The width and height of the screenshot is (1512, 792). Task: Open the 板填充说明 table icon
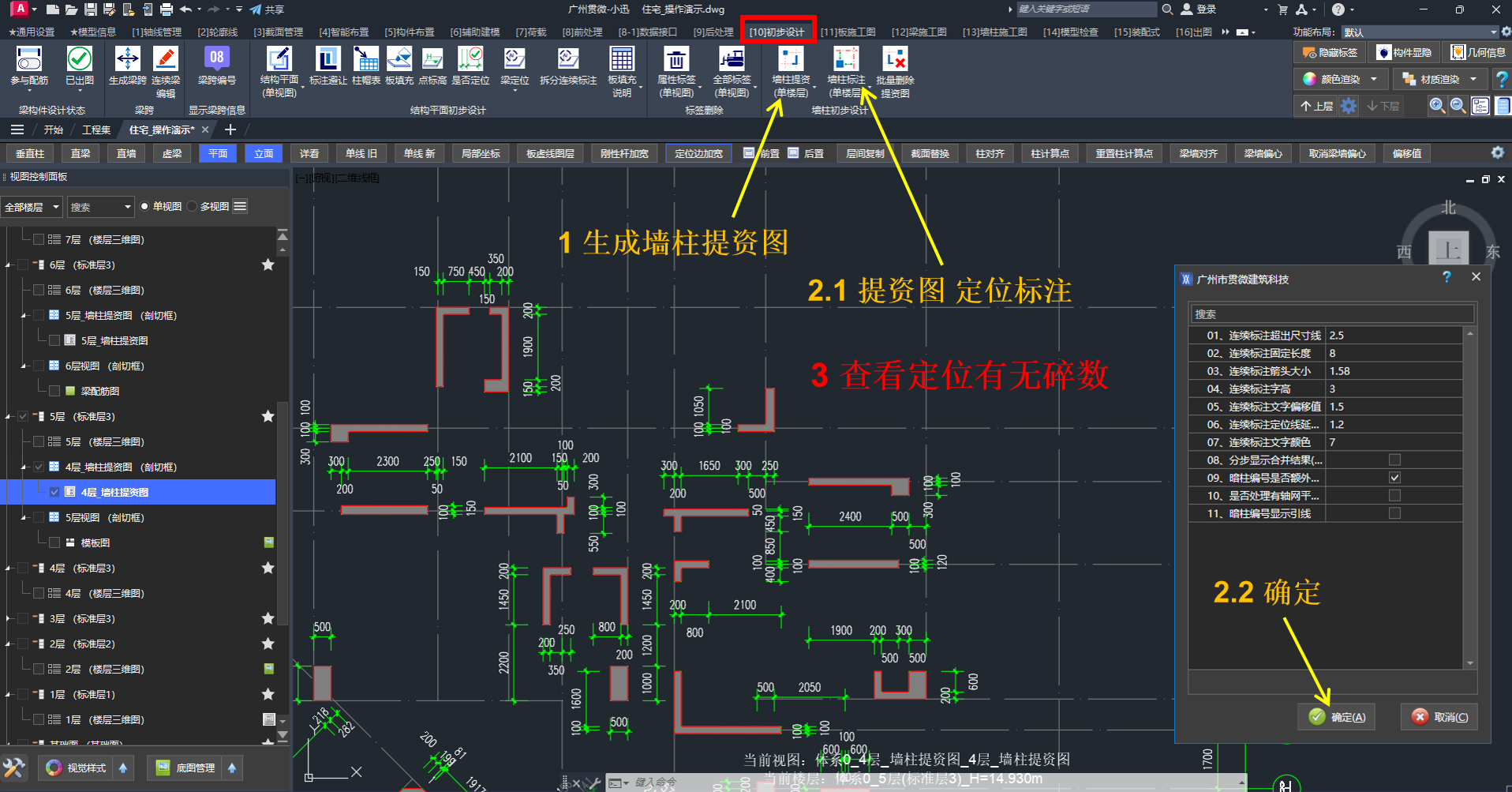(x=622, y=59)
